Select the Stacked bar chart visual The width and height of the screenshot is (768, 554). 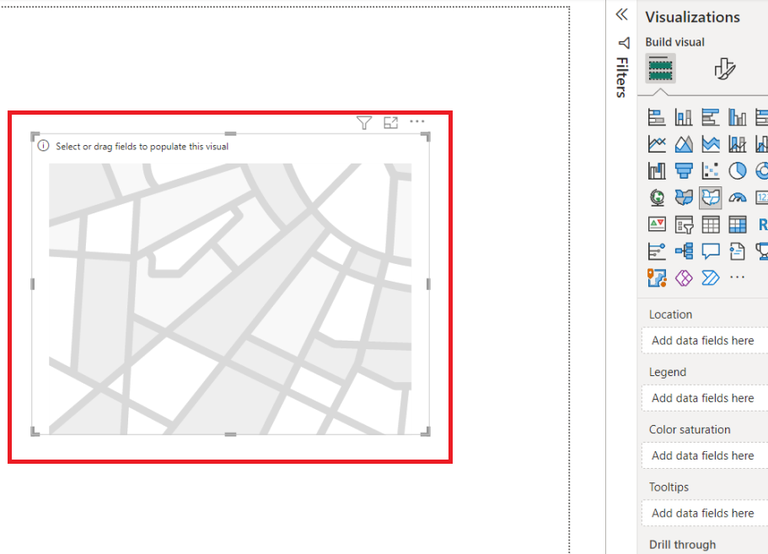pos(657,118)
